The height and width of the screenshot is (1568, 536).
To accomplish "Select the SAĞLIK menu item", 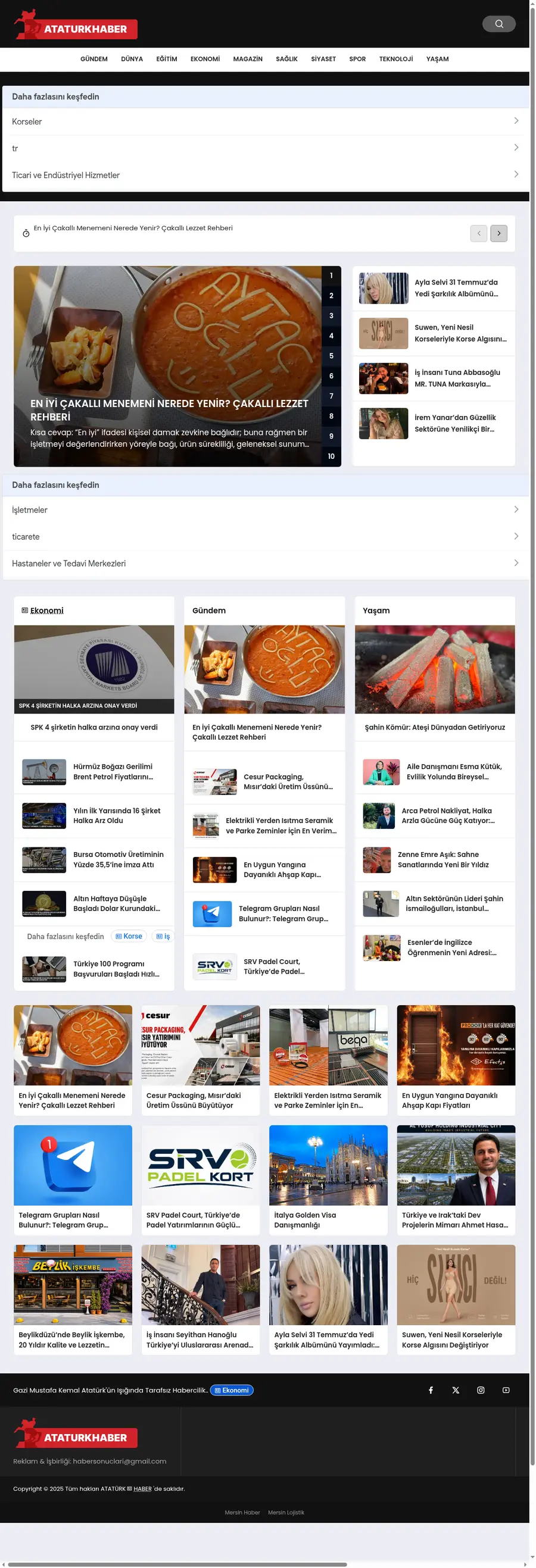I will pos(286,59).
